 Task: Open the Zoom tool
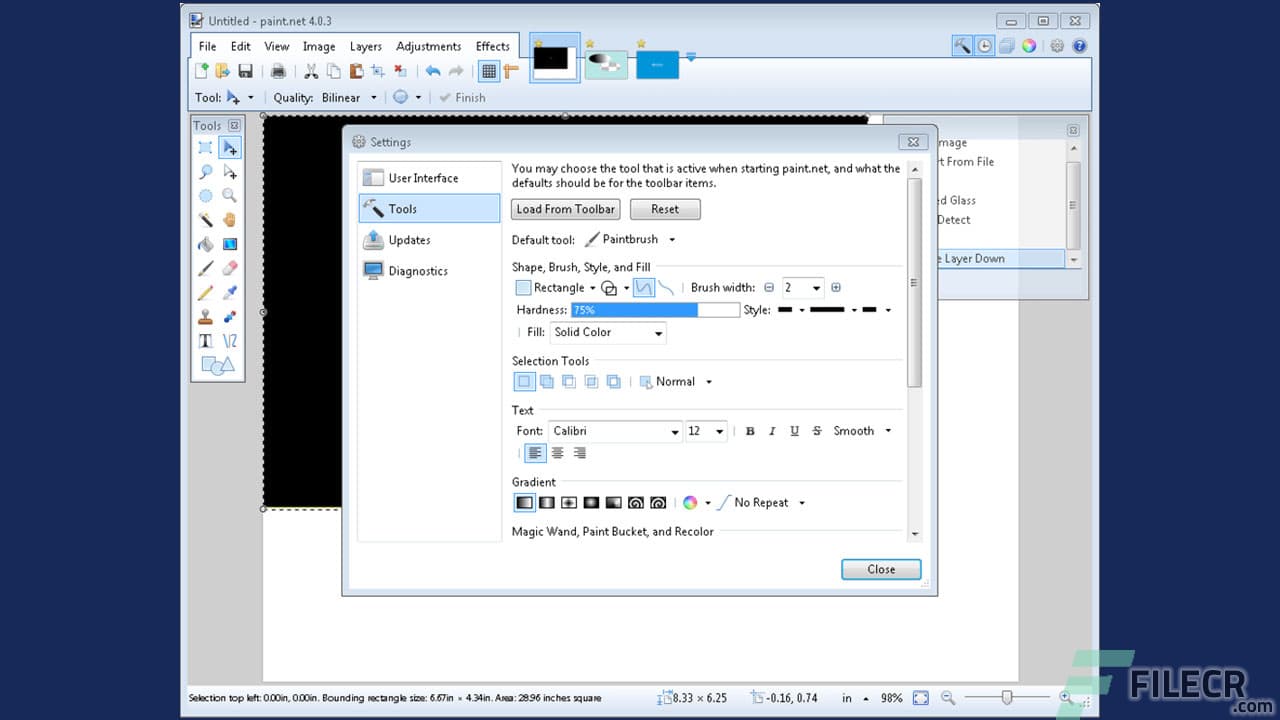point(230,196)
